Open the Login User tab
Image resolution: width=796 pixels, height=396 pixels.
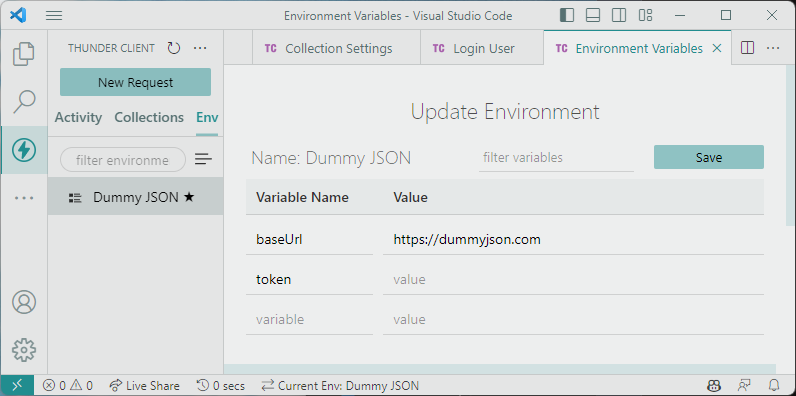point(482,48)
